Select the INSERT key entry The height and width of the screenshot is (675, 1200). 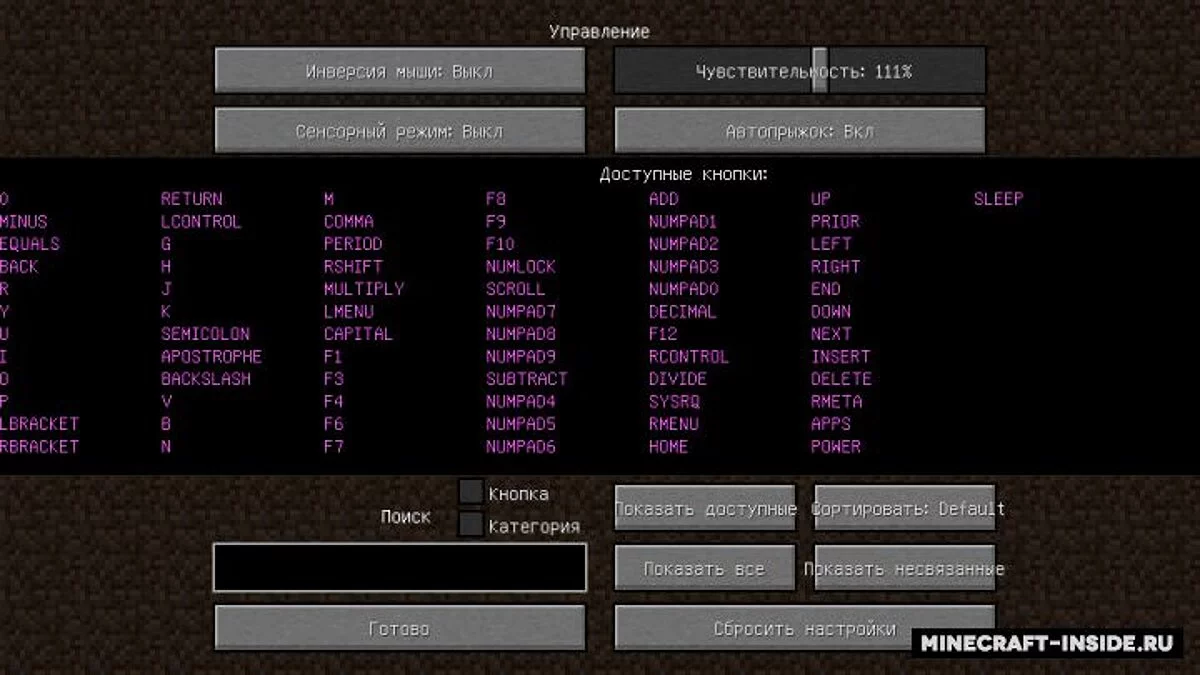point(841,357)
